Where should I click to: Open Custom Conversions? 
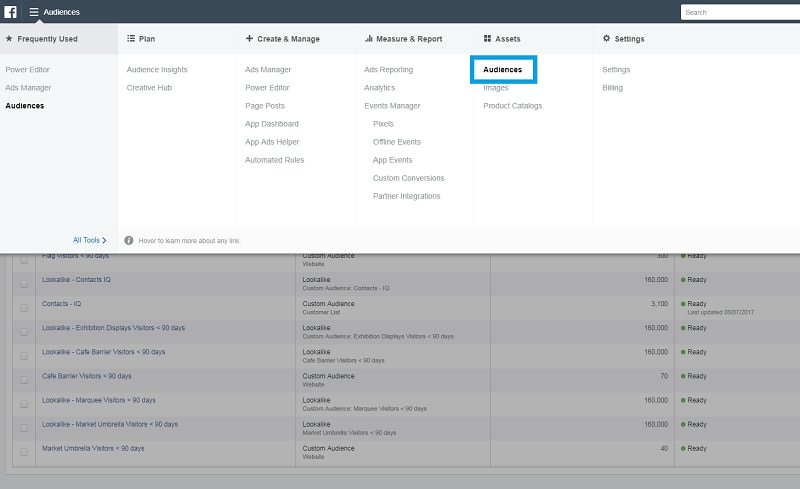[408, 178]
